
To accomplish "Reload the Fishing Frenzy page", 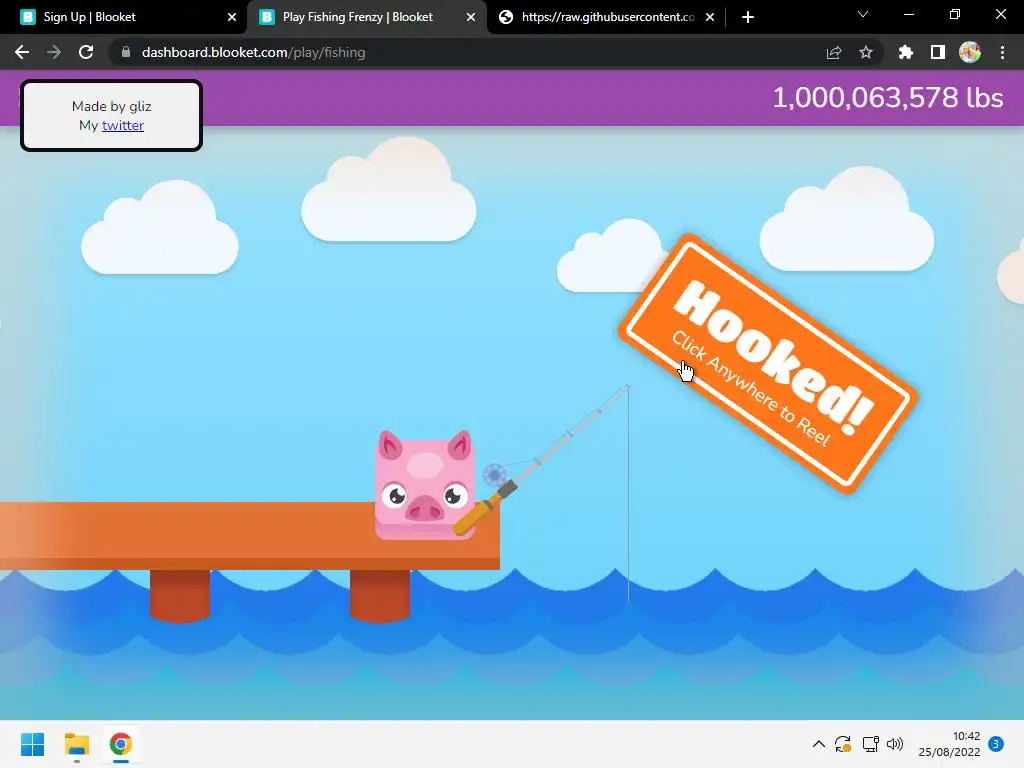I will coord(86,52).
